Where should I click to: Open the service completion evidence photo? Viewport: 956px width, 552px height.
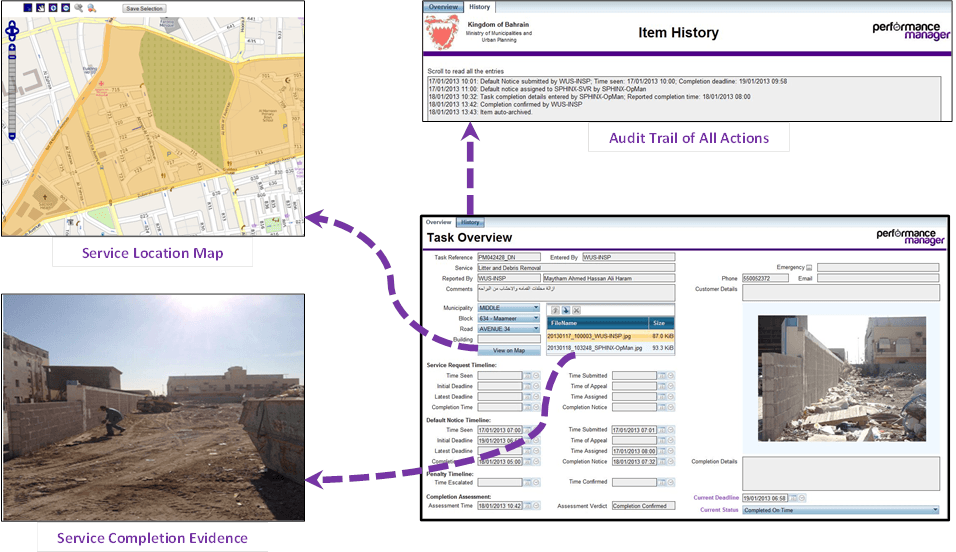click(153, 407)
